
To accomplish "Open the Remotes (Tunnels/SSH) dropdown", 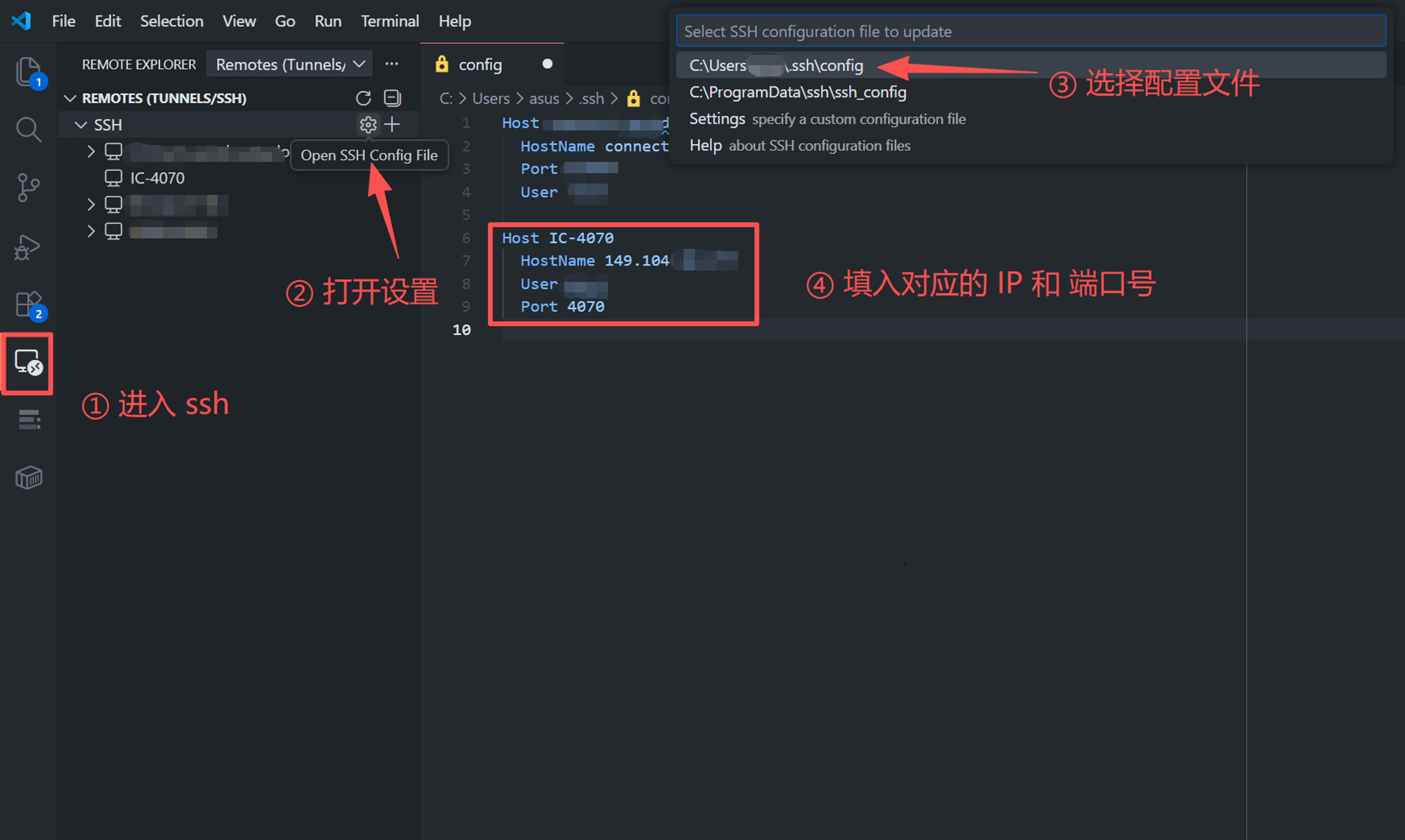I will [288, 64].
